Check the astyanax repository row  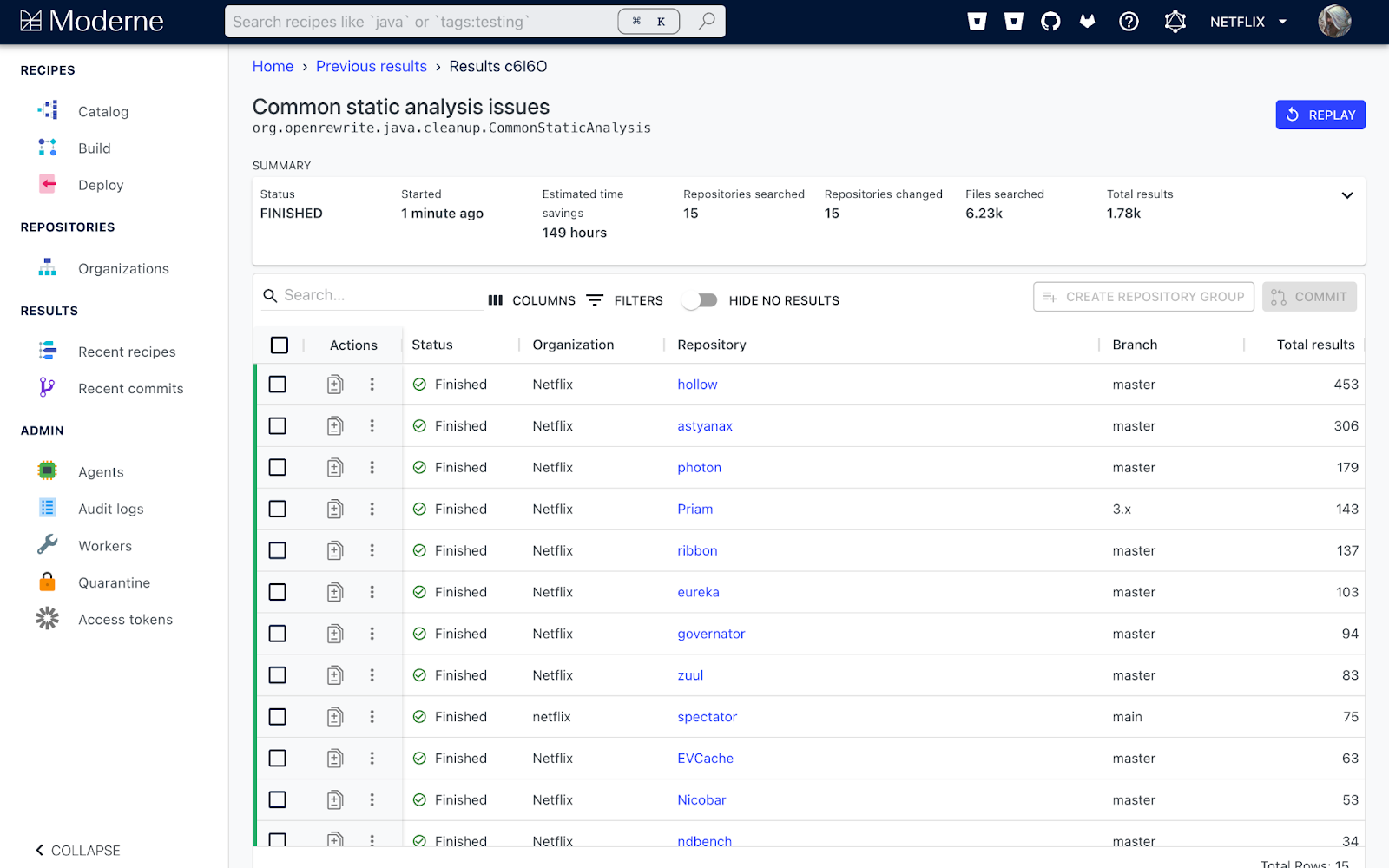pyautogui.click(x=278, y=426)
